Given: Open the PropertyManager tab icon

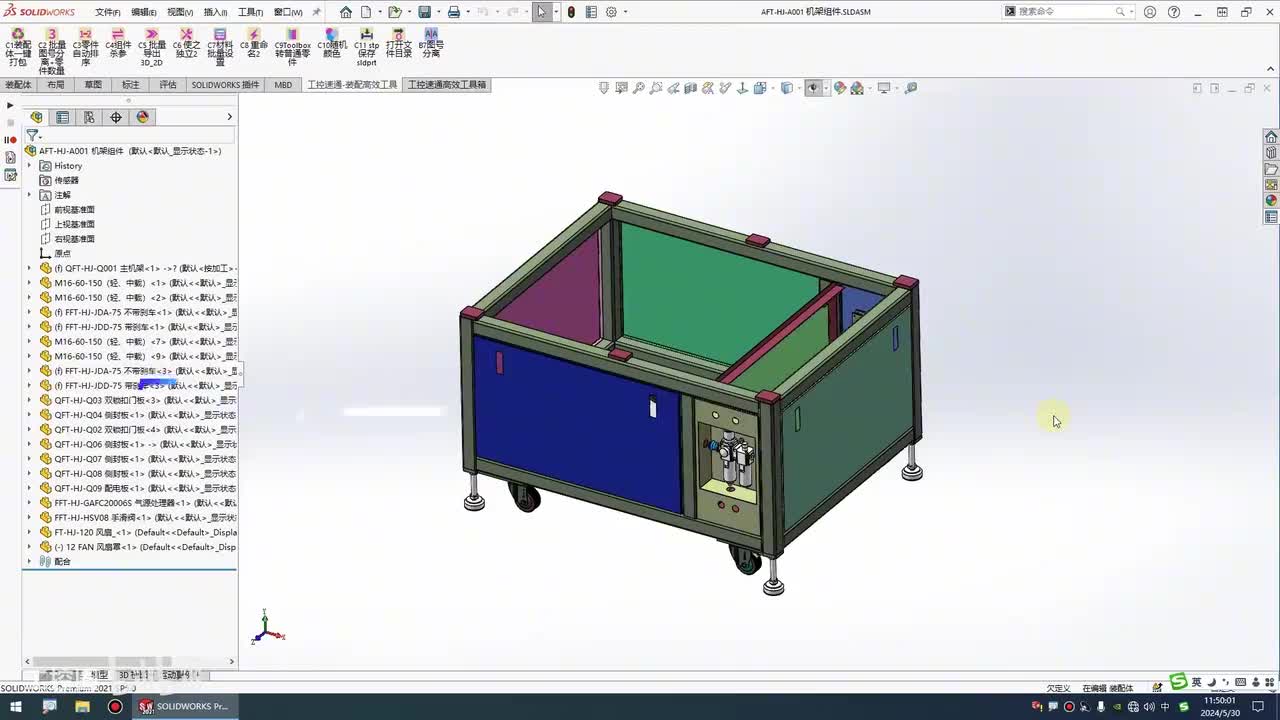Looking at the screenshot, I should pyautogui.click(x=63, y=117).
